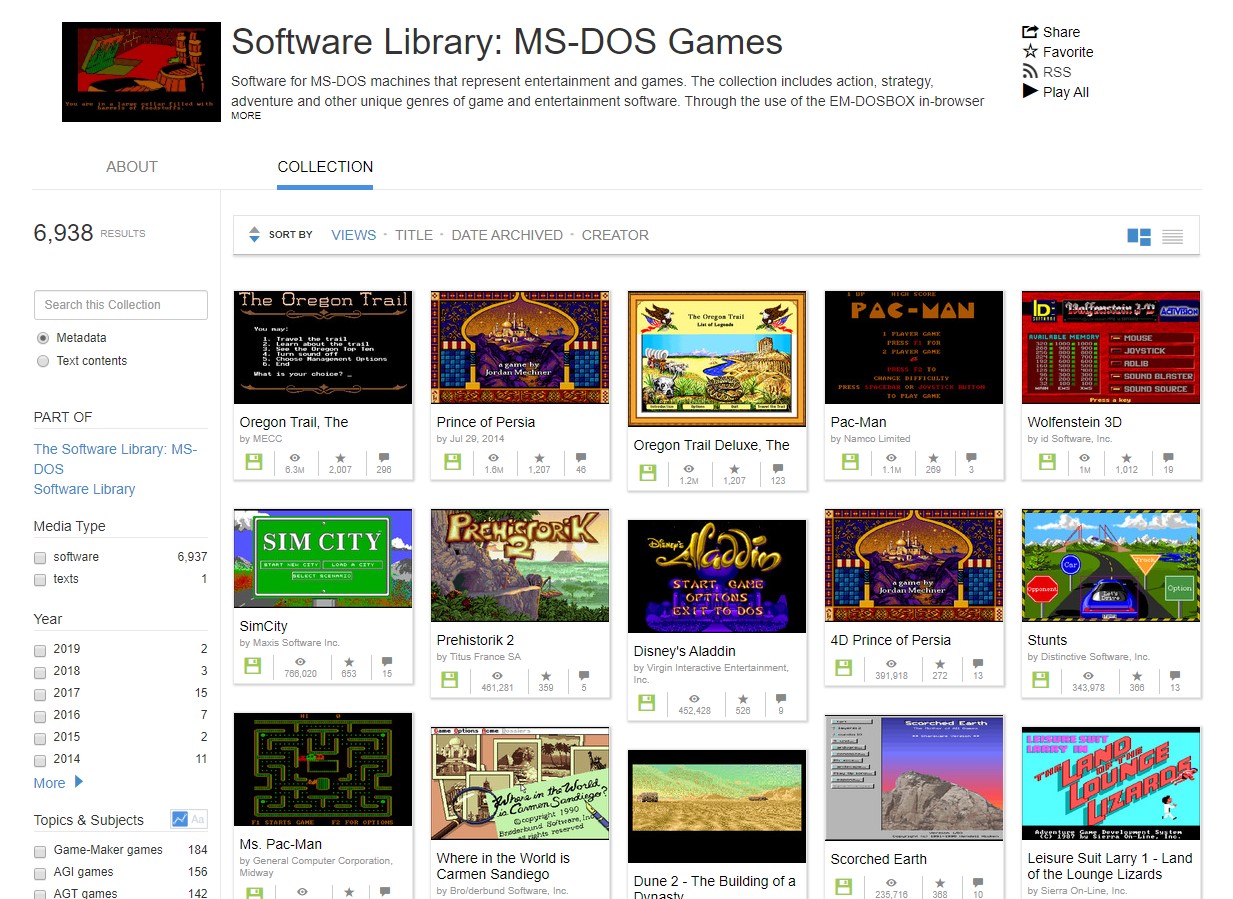Click the floppy disk icon on Scorched Earth card
The height and width of the screenshot is (899, 1233).
pos(841,886)
